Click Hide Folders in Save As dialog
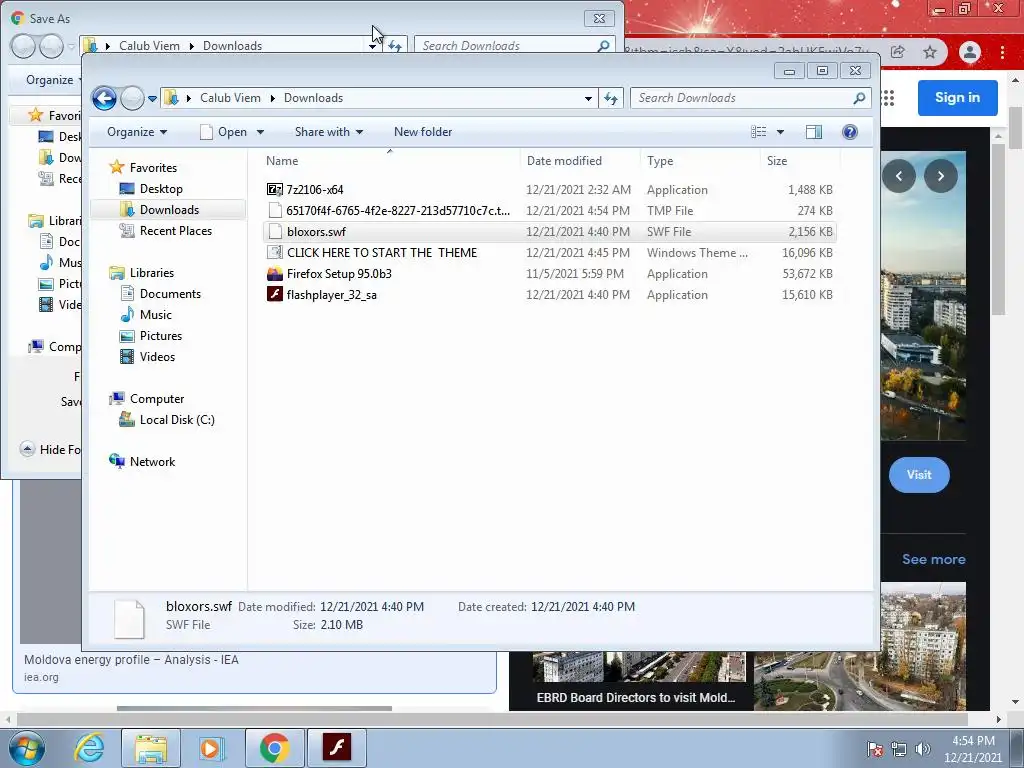This screenshot has width=1024, height=768. coord(52,449)
